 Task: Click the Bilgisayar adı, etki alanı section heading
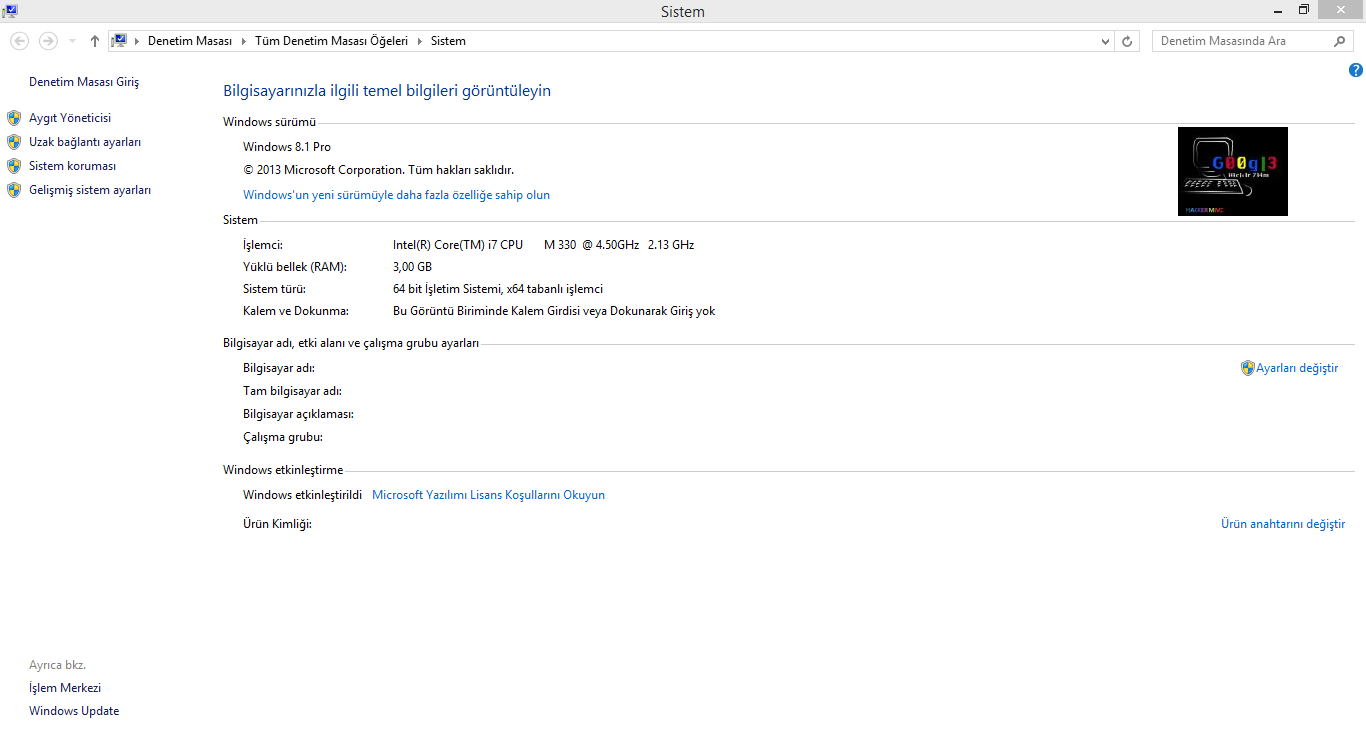[x=351, y=343]
